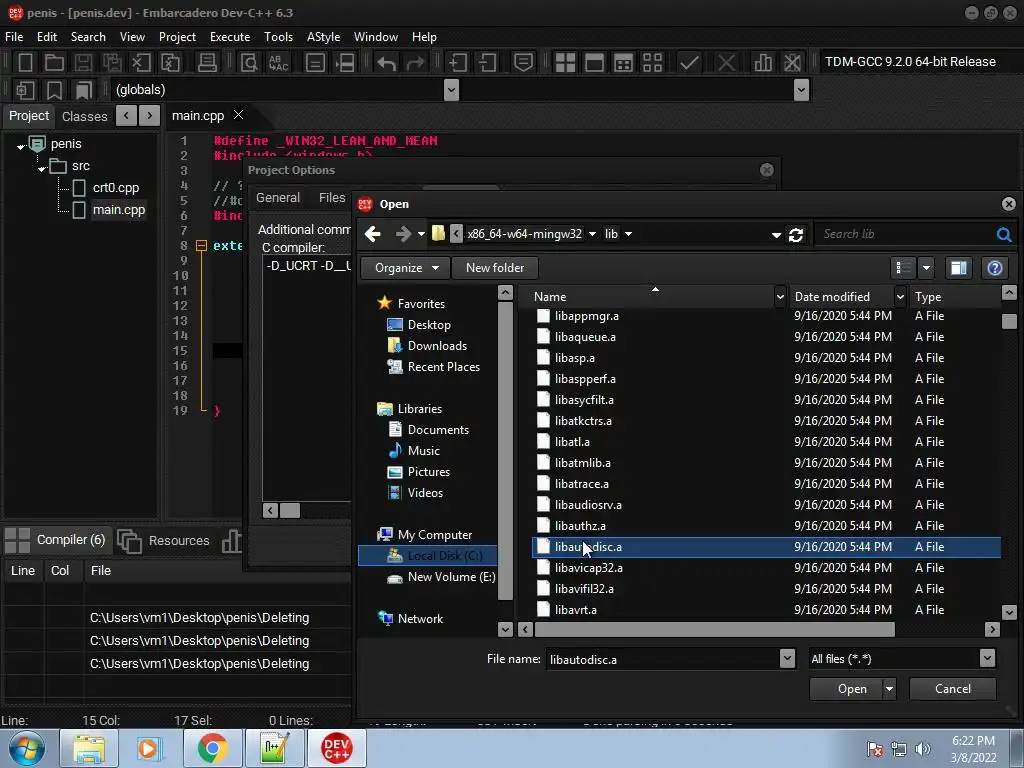Click the Windows Start orb
Viewport: 1024px width, 768px height.
[x=27, y=748]
